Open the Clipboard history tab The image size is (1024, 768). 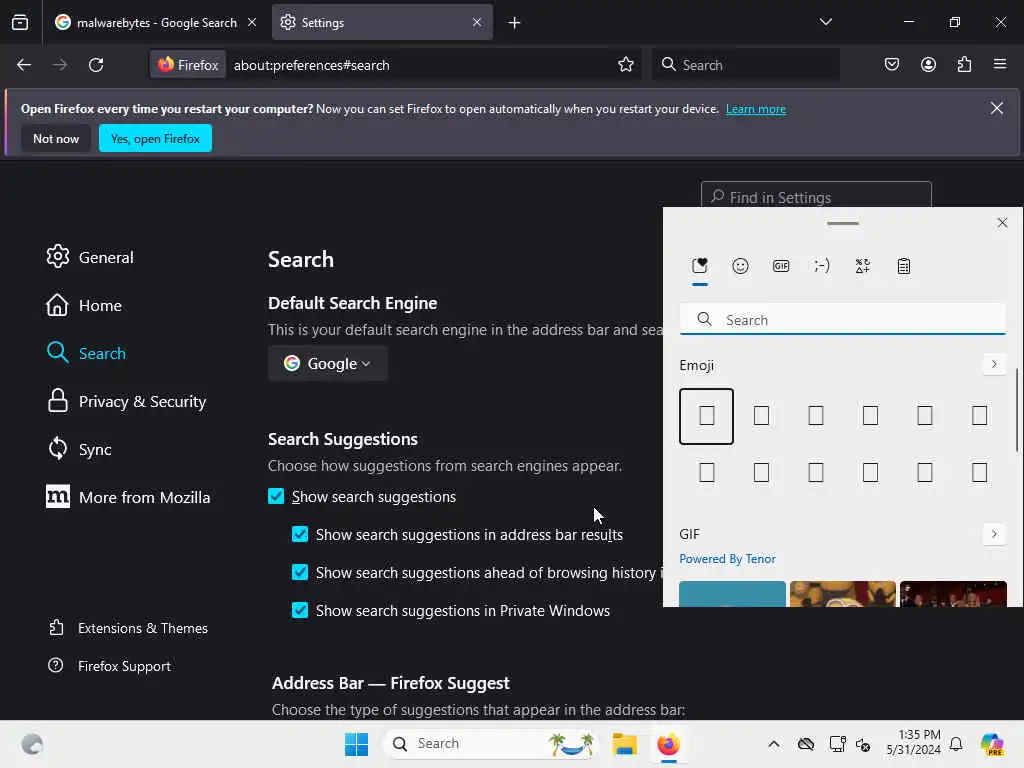click(904, 266)
